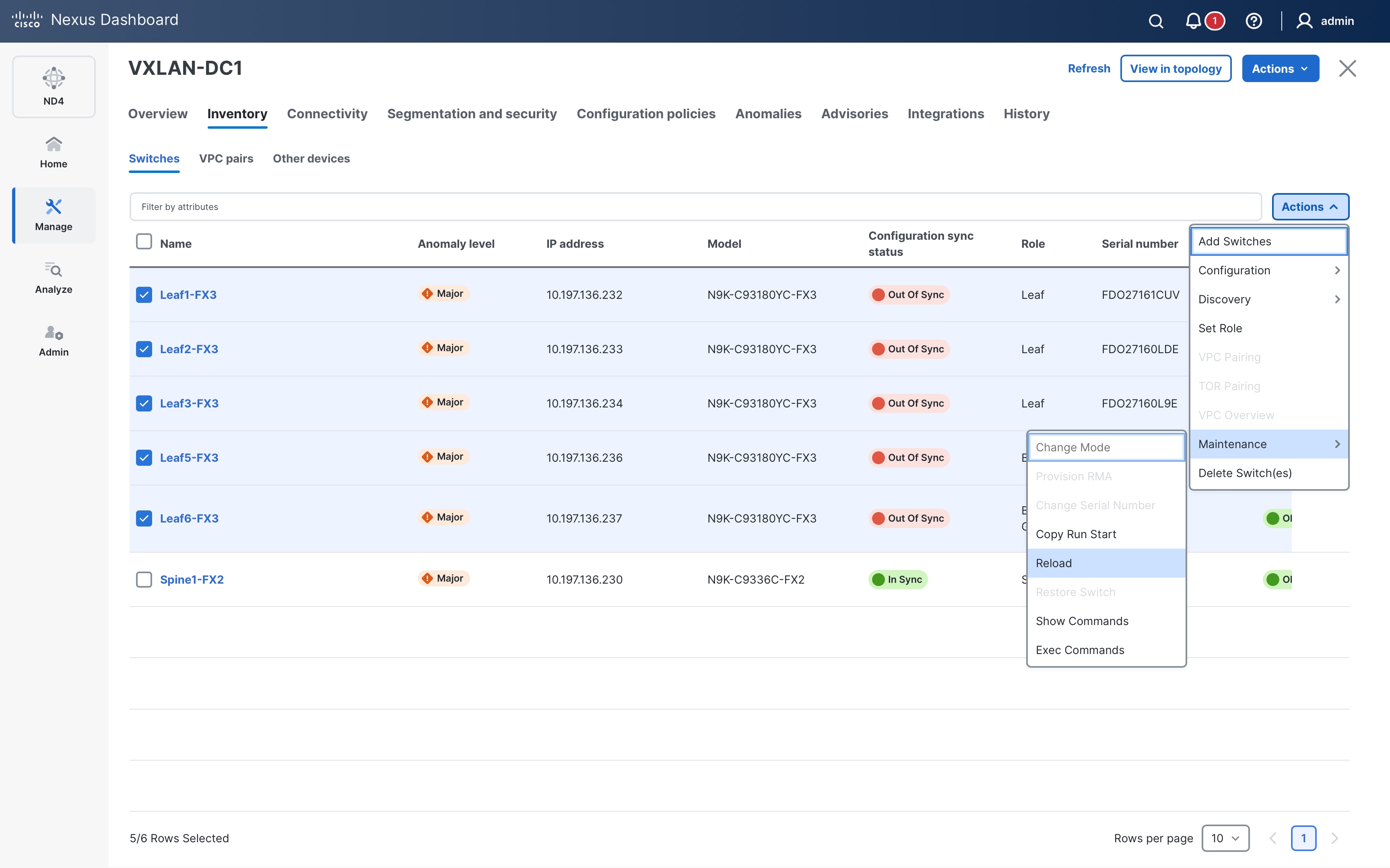Switch to Other devices sub-tab
Image resolution: width=1390 pixels, height=868 pixels.
coord(311,158)
